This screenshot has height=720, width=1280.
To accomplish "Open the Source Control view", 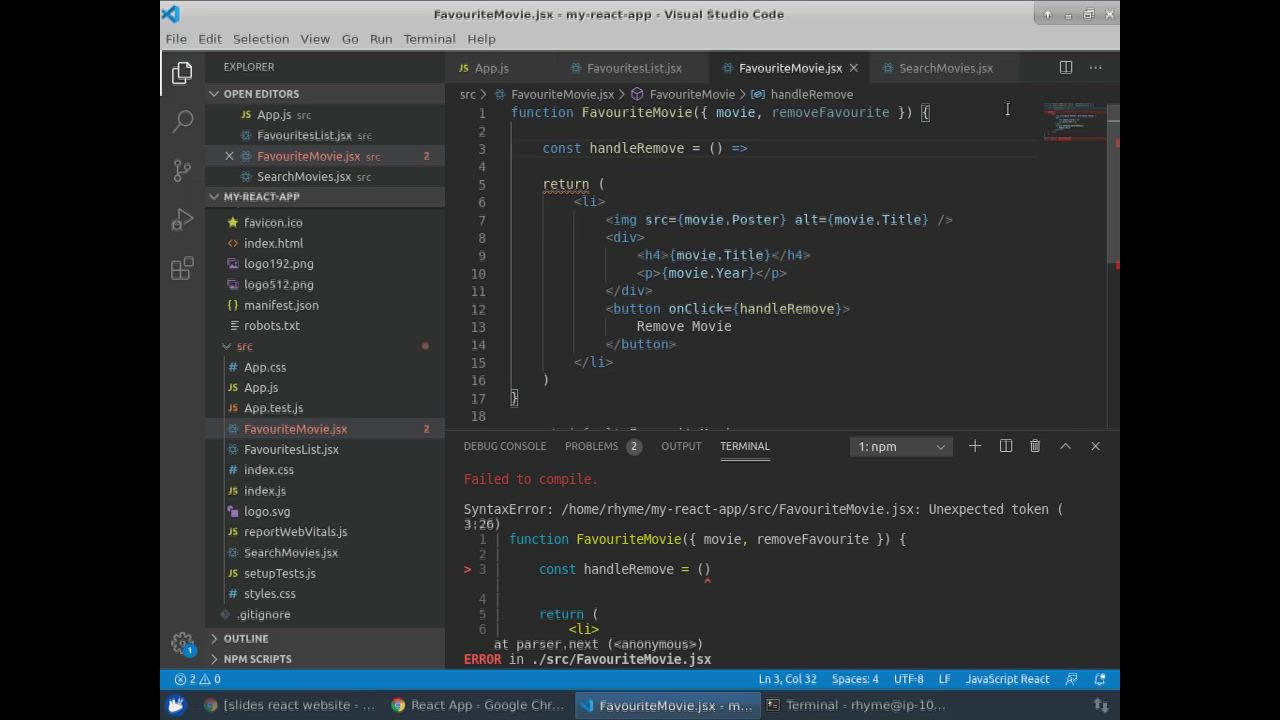I will [182, 170].
